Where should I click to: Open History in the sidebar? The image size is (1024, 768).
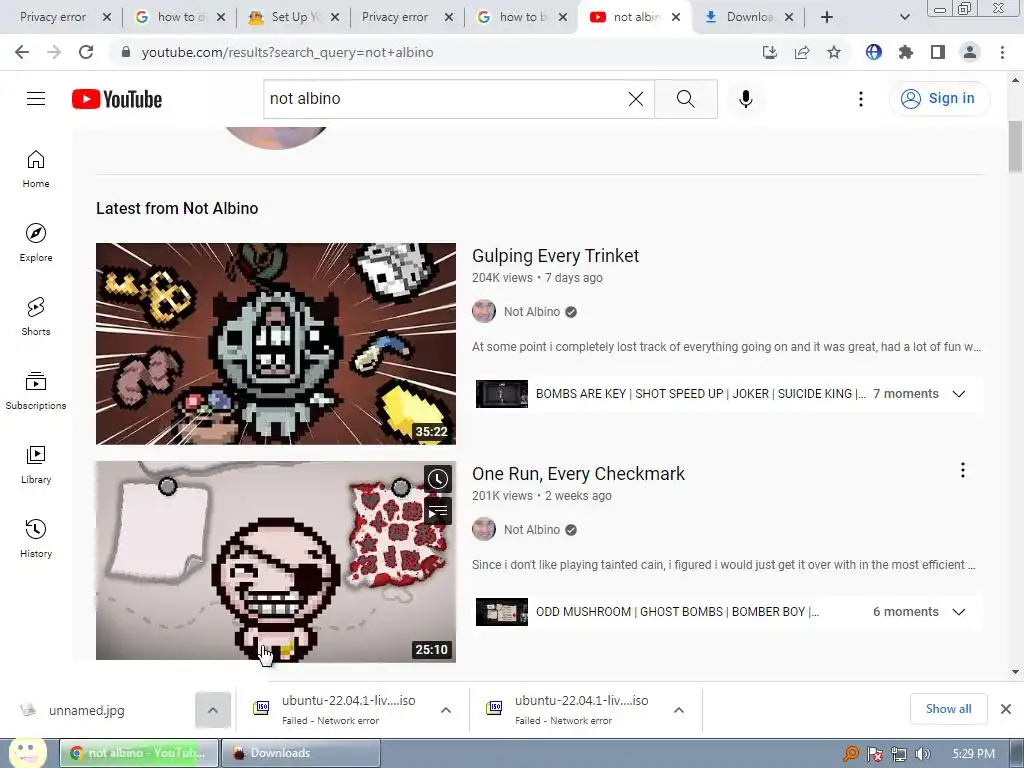pyautogui.click(x=36, y=538)
